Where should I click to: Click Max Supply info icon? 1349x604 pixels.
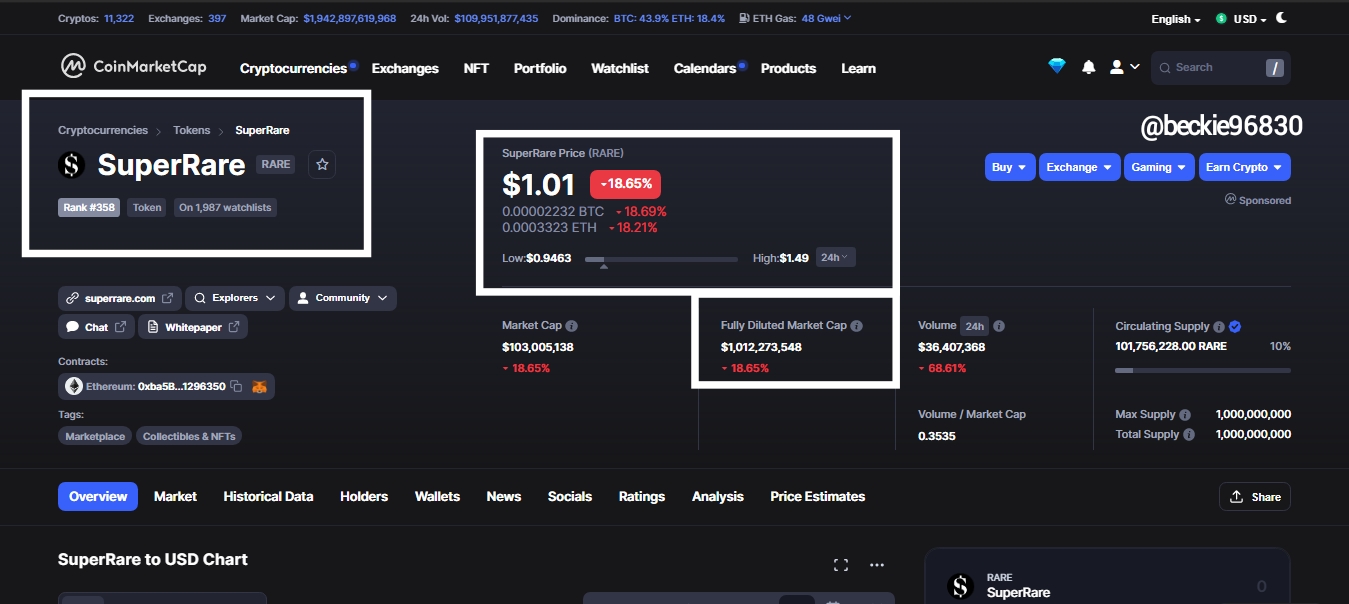[x=1185, y=415]
